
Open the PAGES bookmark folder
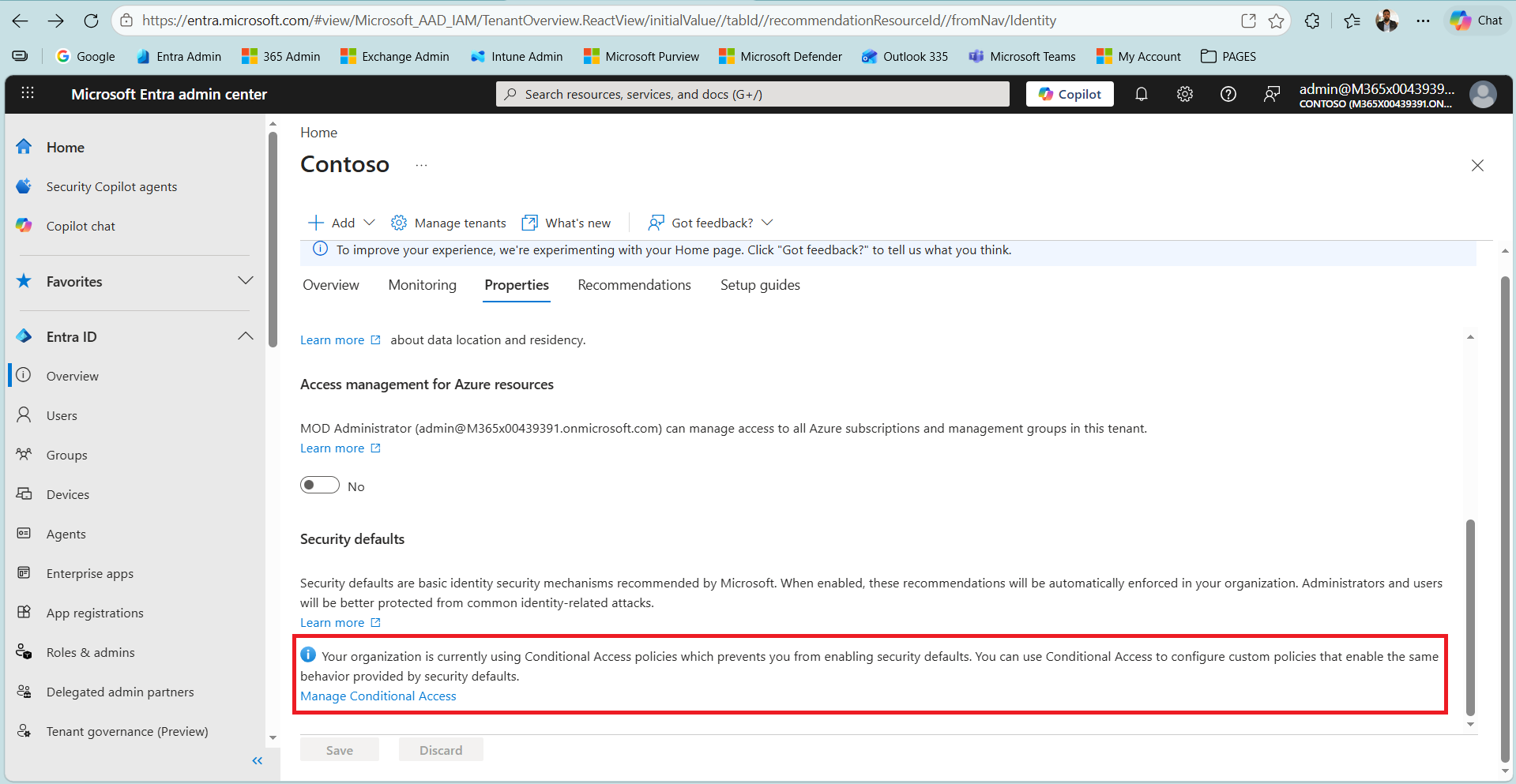(x=1228, y=56)
